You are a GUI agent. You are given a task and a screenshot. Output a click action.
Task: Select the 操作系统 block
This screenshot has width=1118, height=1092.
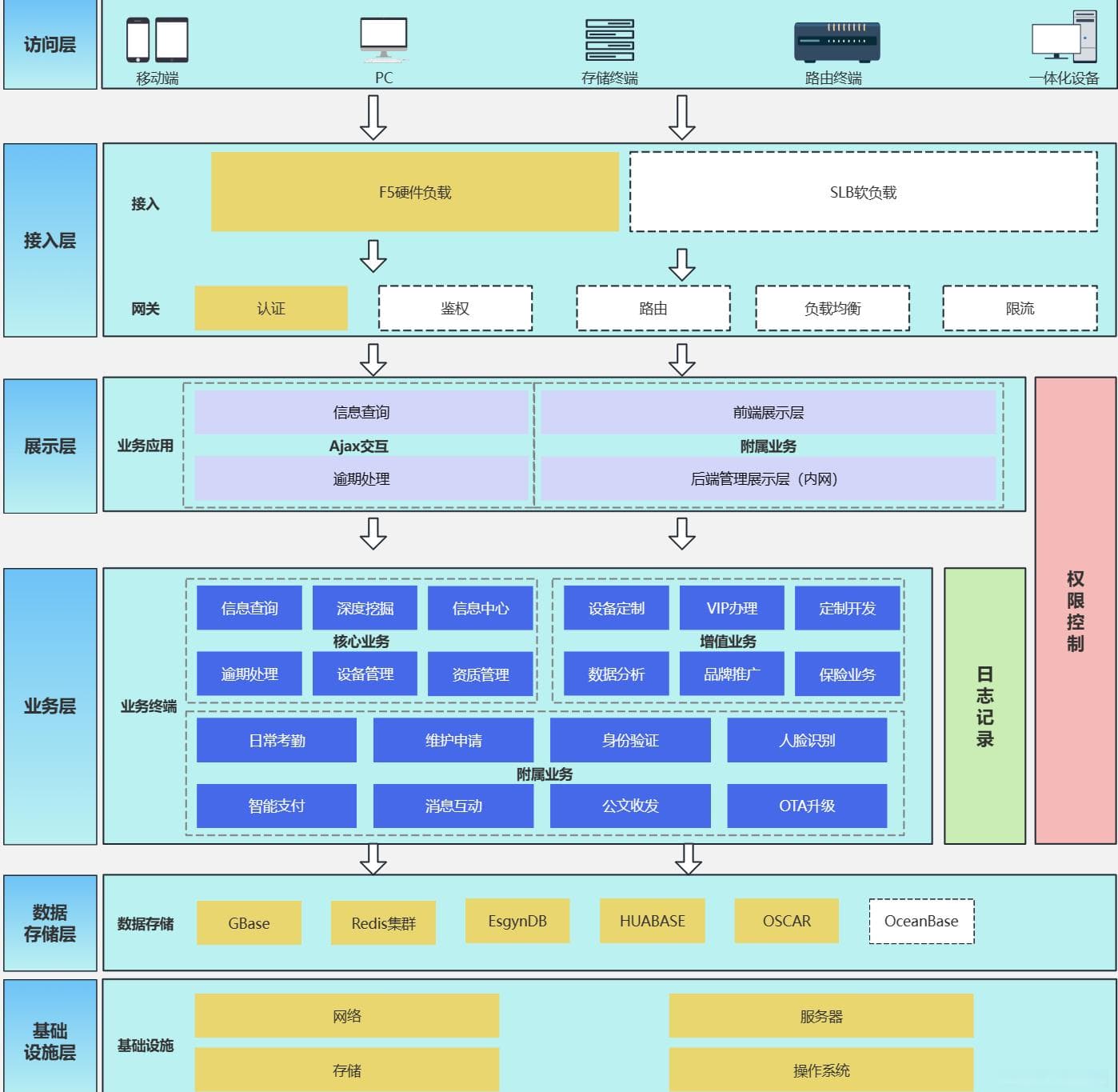coord(821,1070)
